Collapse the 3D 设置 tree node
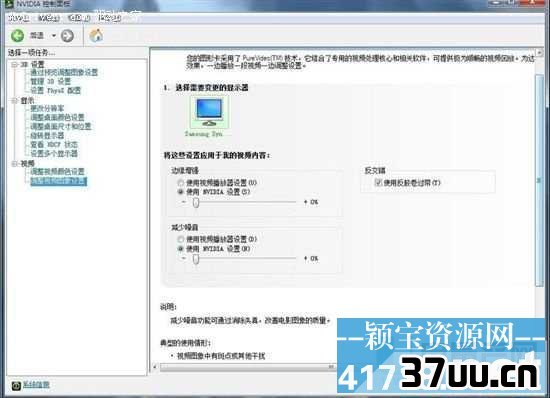This screenshot has height=398, width=550. coord(15,64)
